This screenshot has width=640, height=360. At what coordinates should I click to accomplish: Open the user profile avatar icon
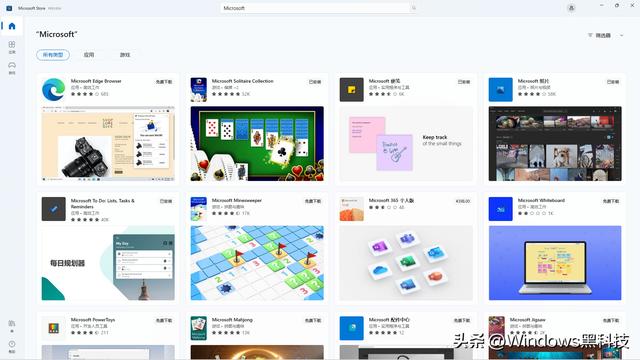(x=571, y=8)
